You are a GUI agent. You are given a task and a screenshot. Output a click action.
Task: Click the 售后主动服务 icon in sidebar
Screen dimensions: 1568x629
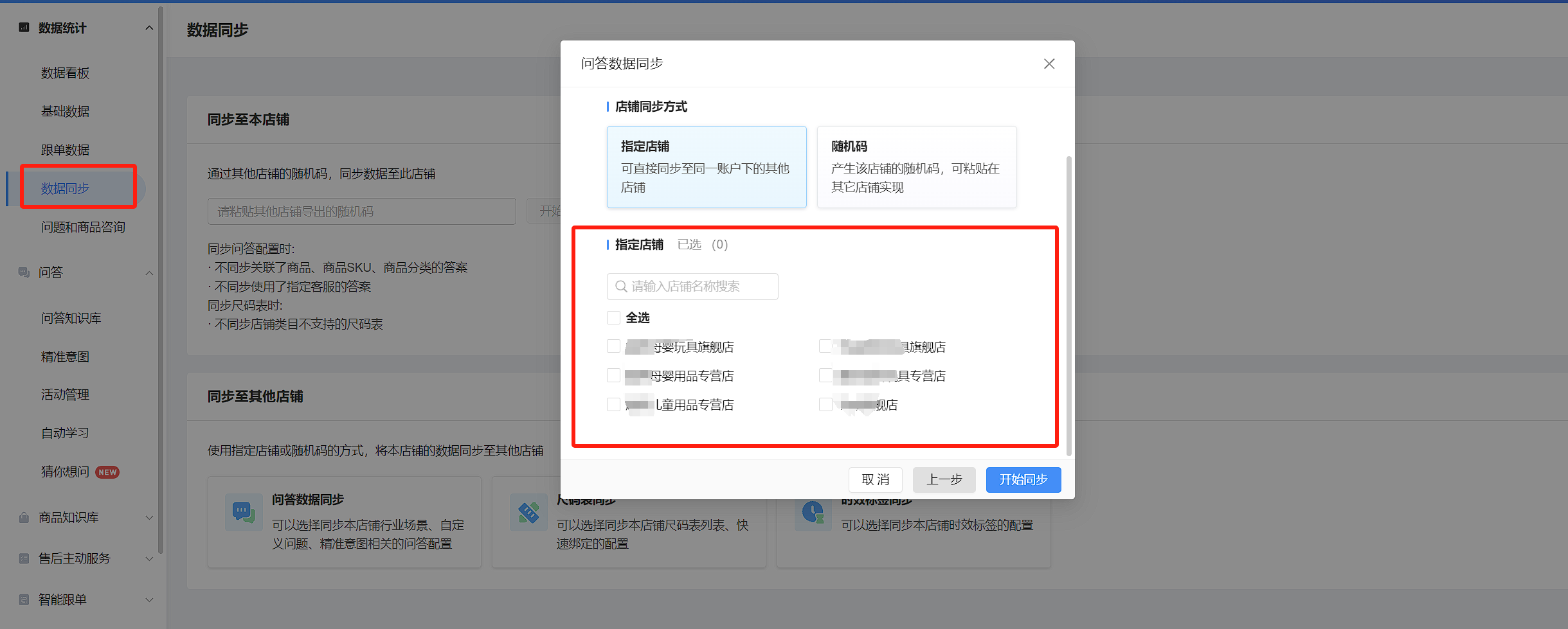pyautogui.click(x=24, y=558)
